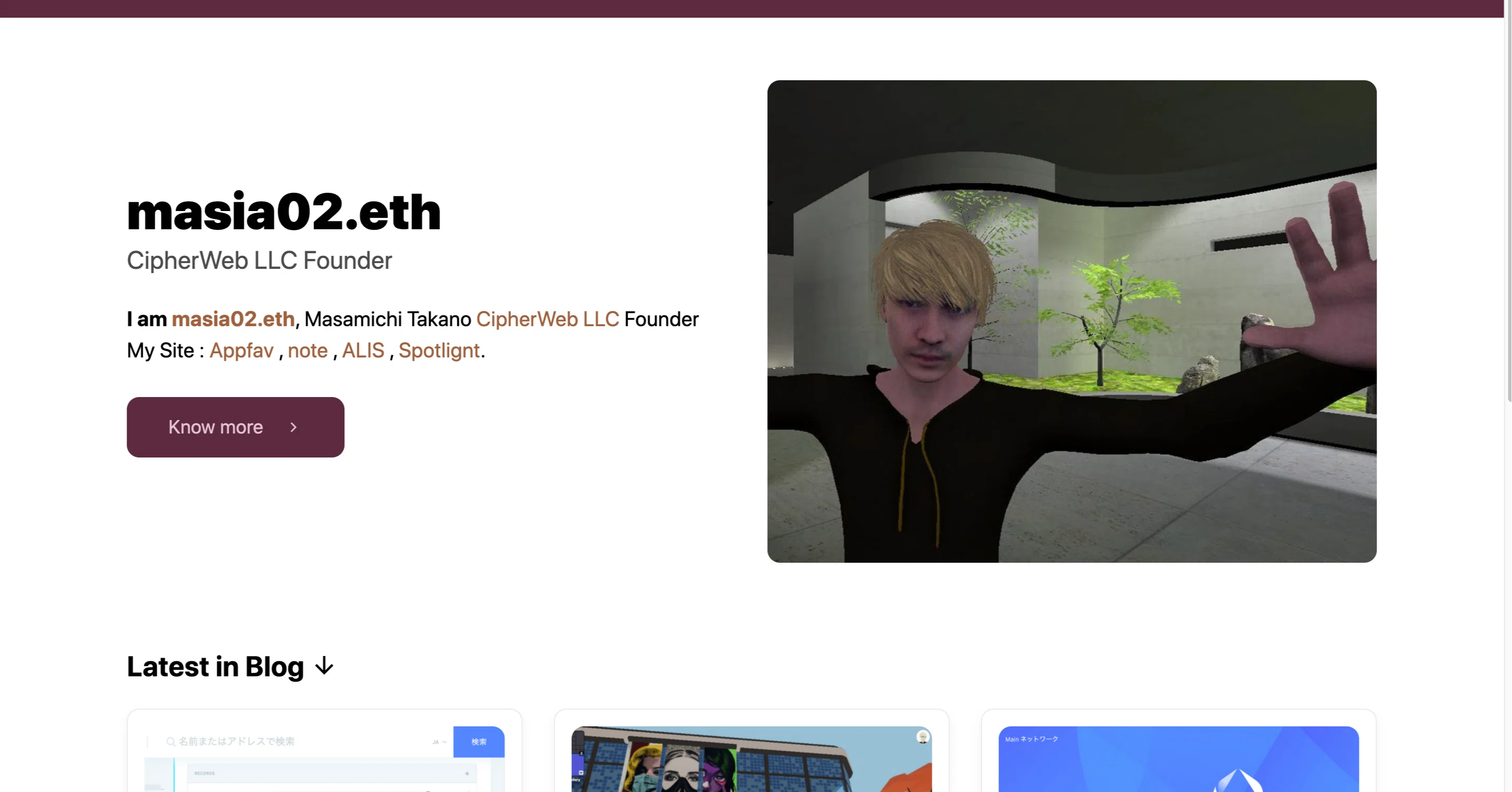The width and height of the screenshot is (1512, 792).
Task: Click the CipherWeb LLC Founder subtitle
Action: coord(259,260)
